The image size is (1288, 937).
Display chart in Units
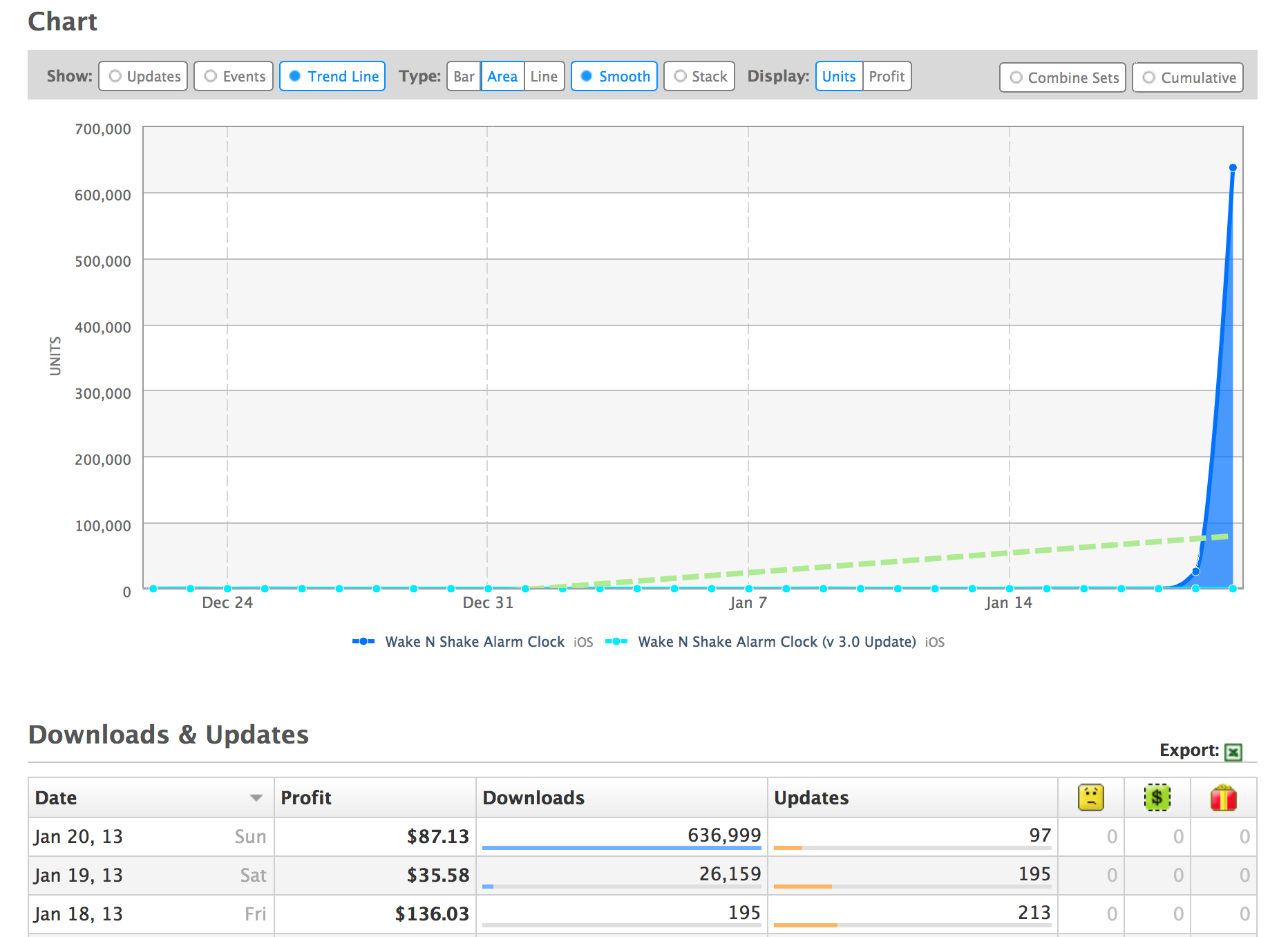(839, 76)
